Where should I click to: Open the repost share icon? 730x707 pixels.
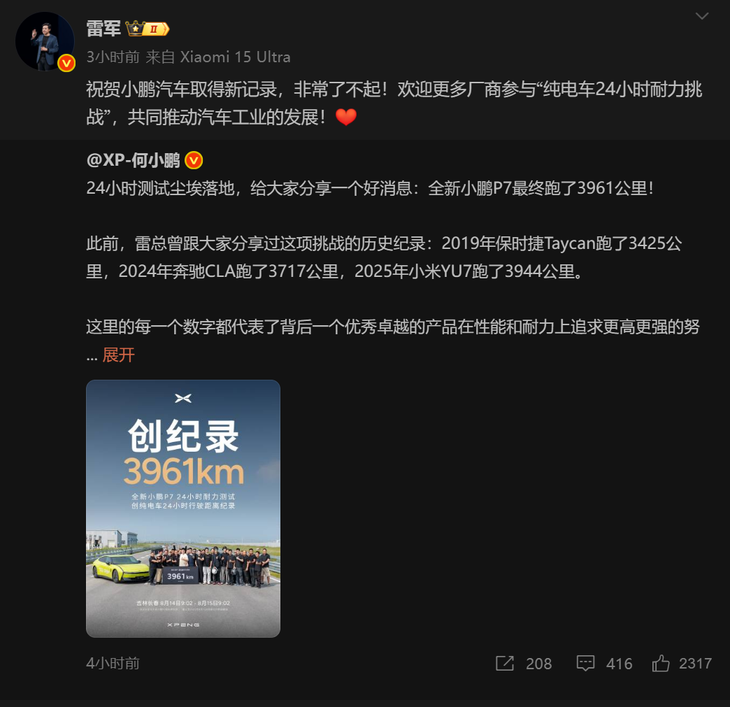(505, 663)
